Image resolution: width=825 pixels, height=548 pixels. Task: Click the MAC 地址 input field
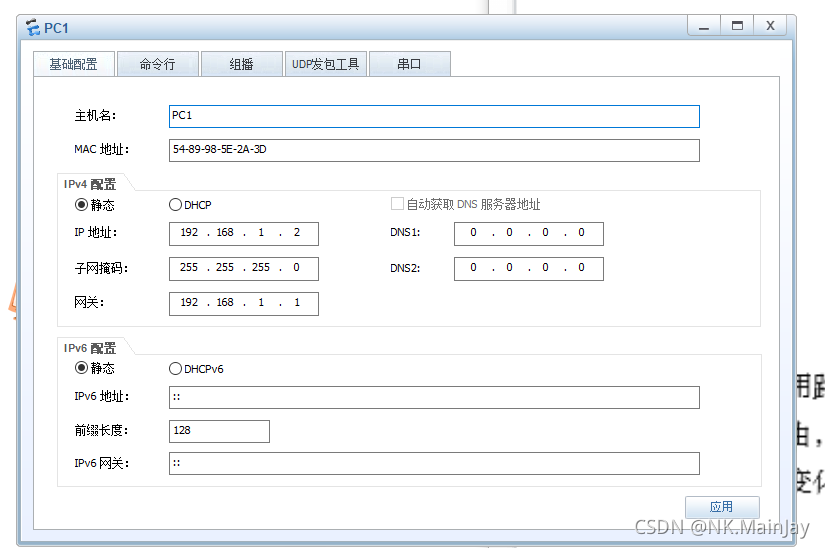coord(434,150)
